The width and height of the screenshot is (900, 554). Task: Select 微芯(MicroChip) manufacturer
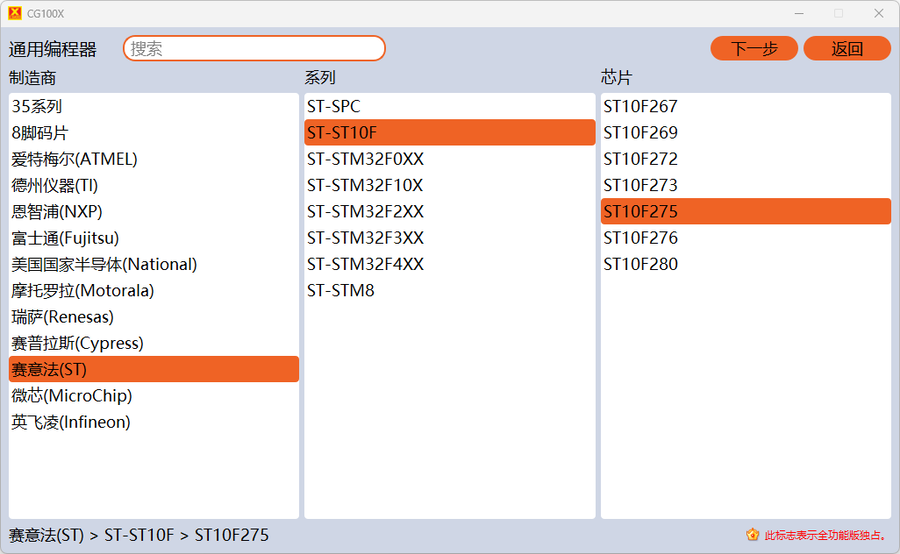(x=72, y=396)
